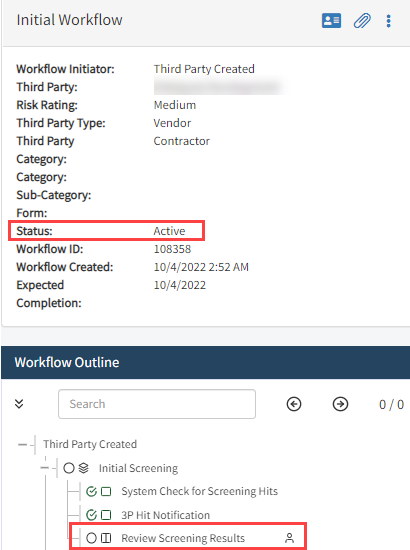The image size is (410, 550).
Task: Toggle completed check for 3P Hit Notification
Action: (91, 515)
